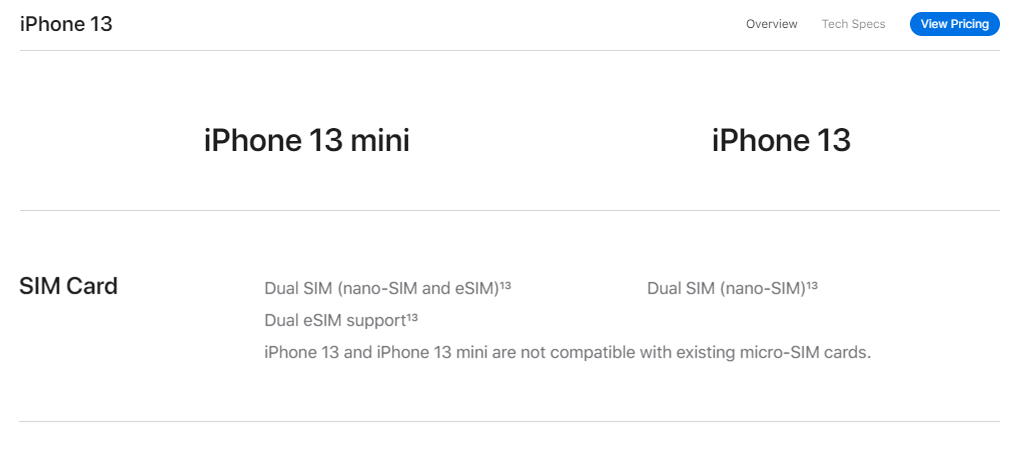Switch to the Tech Specs tab

853,24
